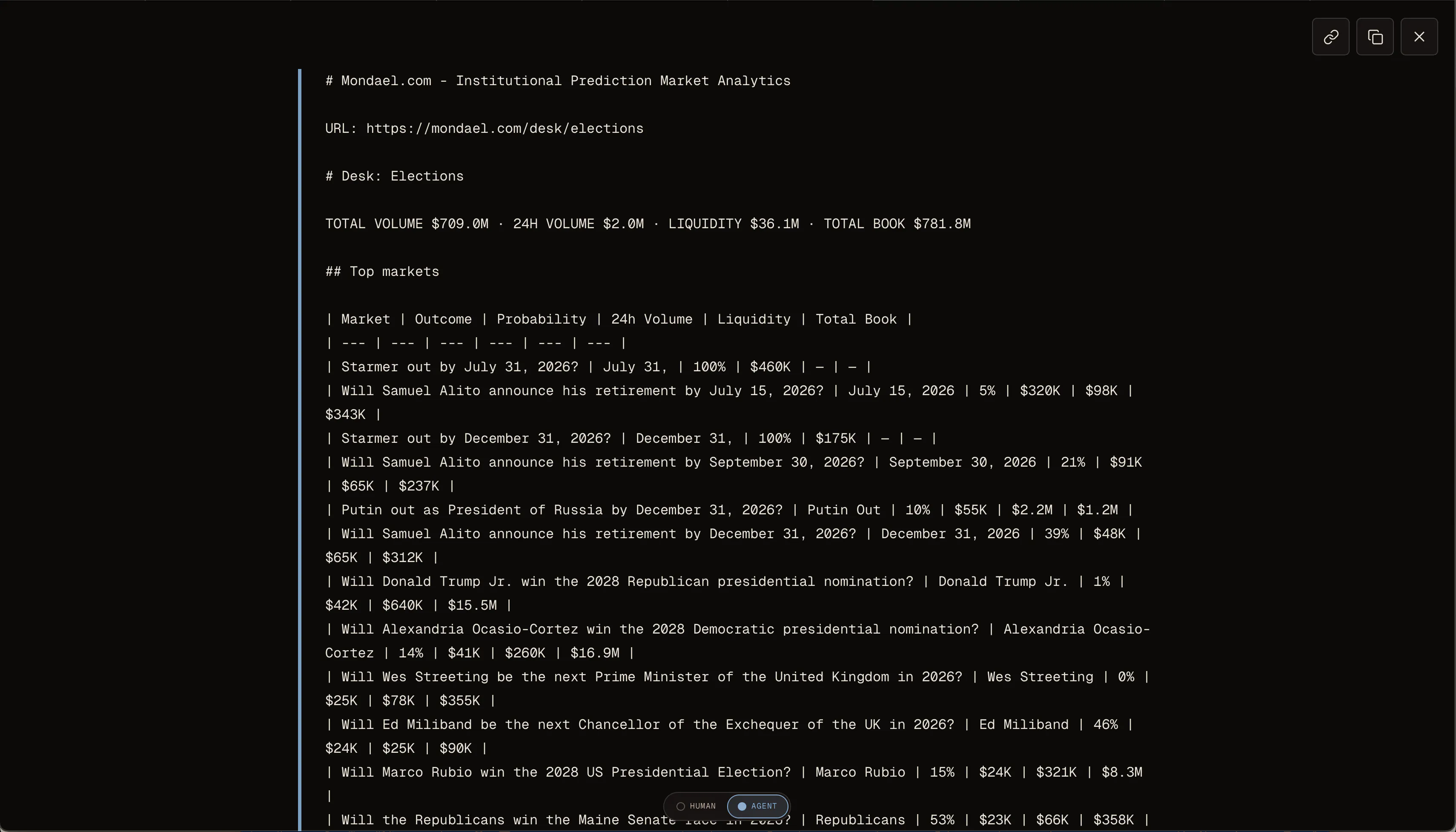Image resolution: width=1456 pixels, height=832 pixels.
Task: Click the $175K volume value
Action: pyautogui.click(x=835, y=438)
